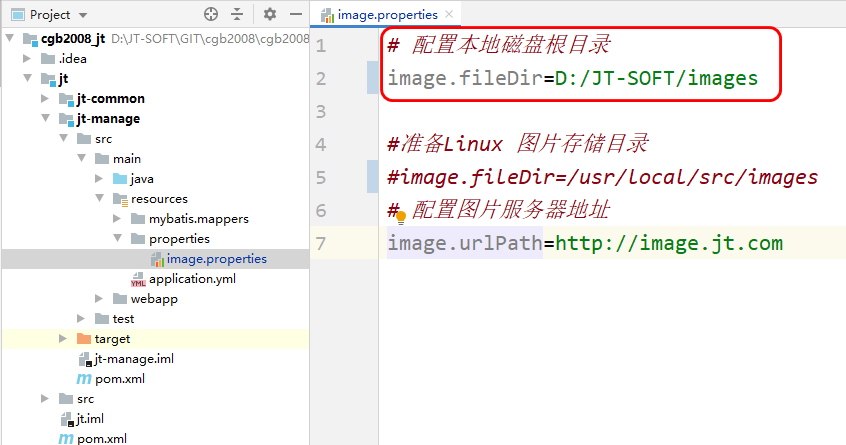
Task: Collapse the jt module node
Action: coord(28,78)
